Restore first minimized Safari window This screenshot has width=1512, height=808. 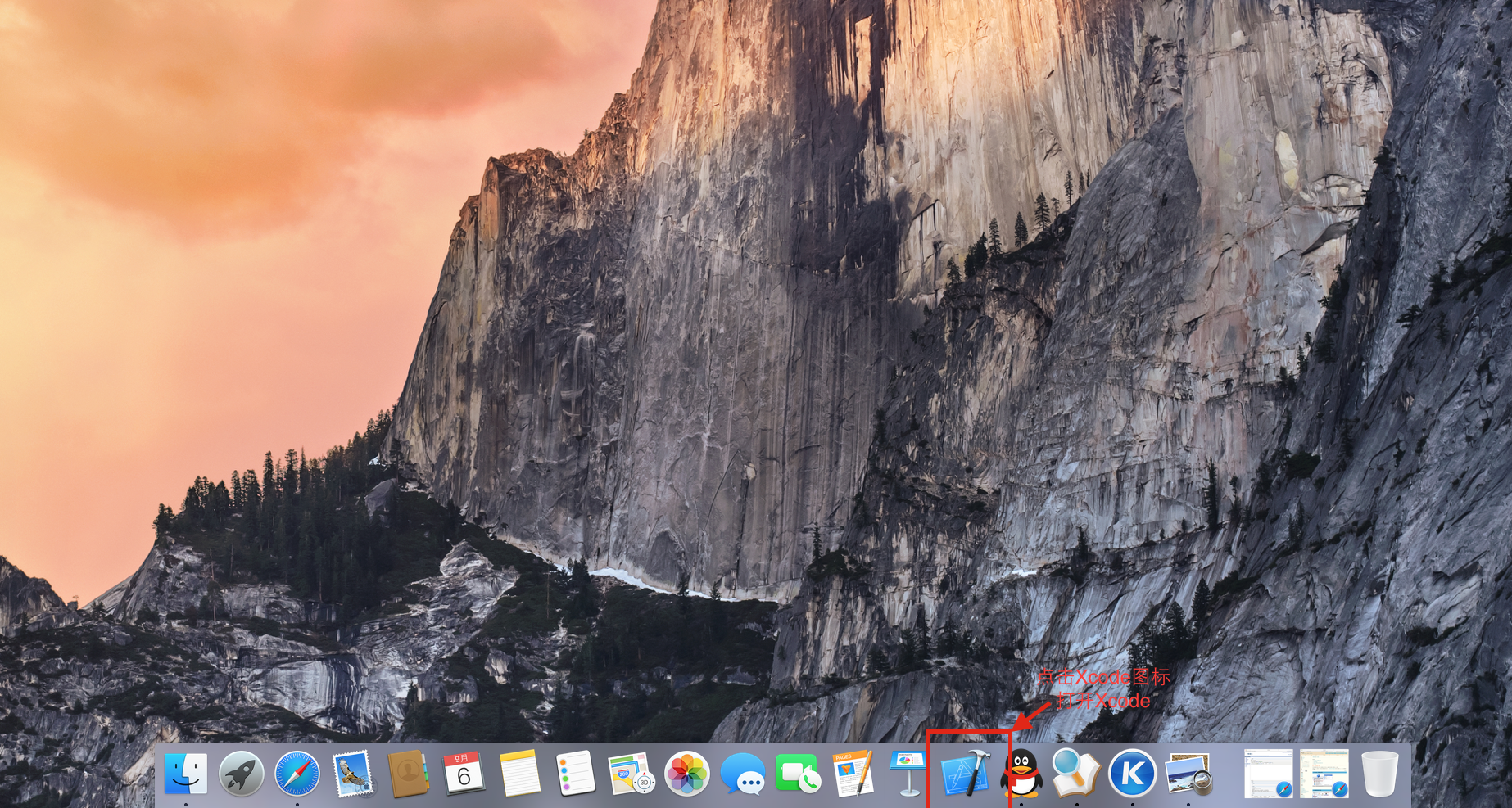(1268, 774)
